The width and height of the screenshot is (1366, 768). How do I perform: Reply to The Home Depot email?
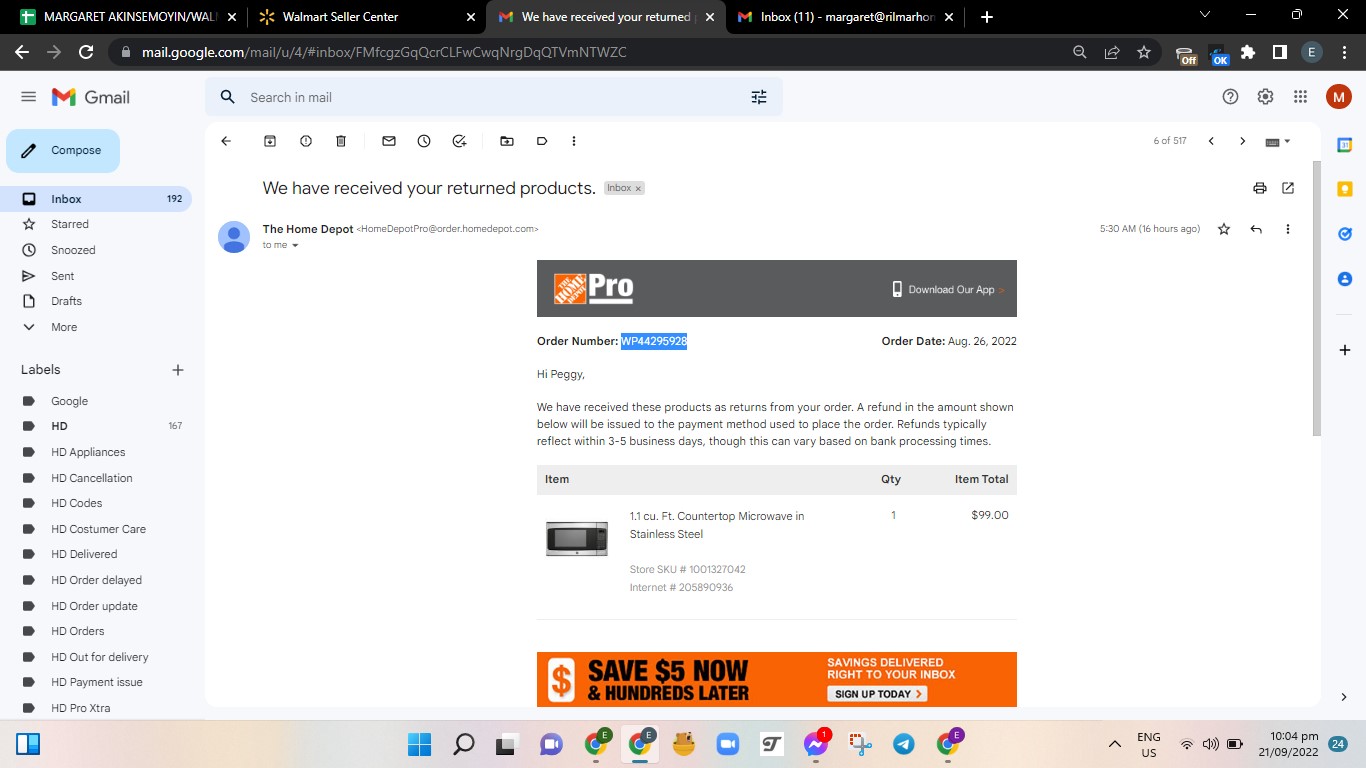(1256, 229)
